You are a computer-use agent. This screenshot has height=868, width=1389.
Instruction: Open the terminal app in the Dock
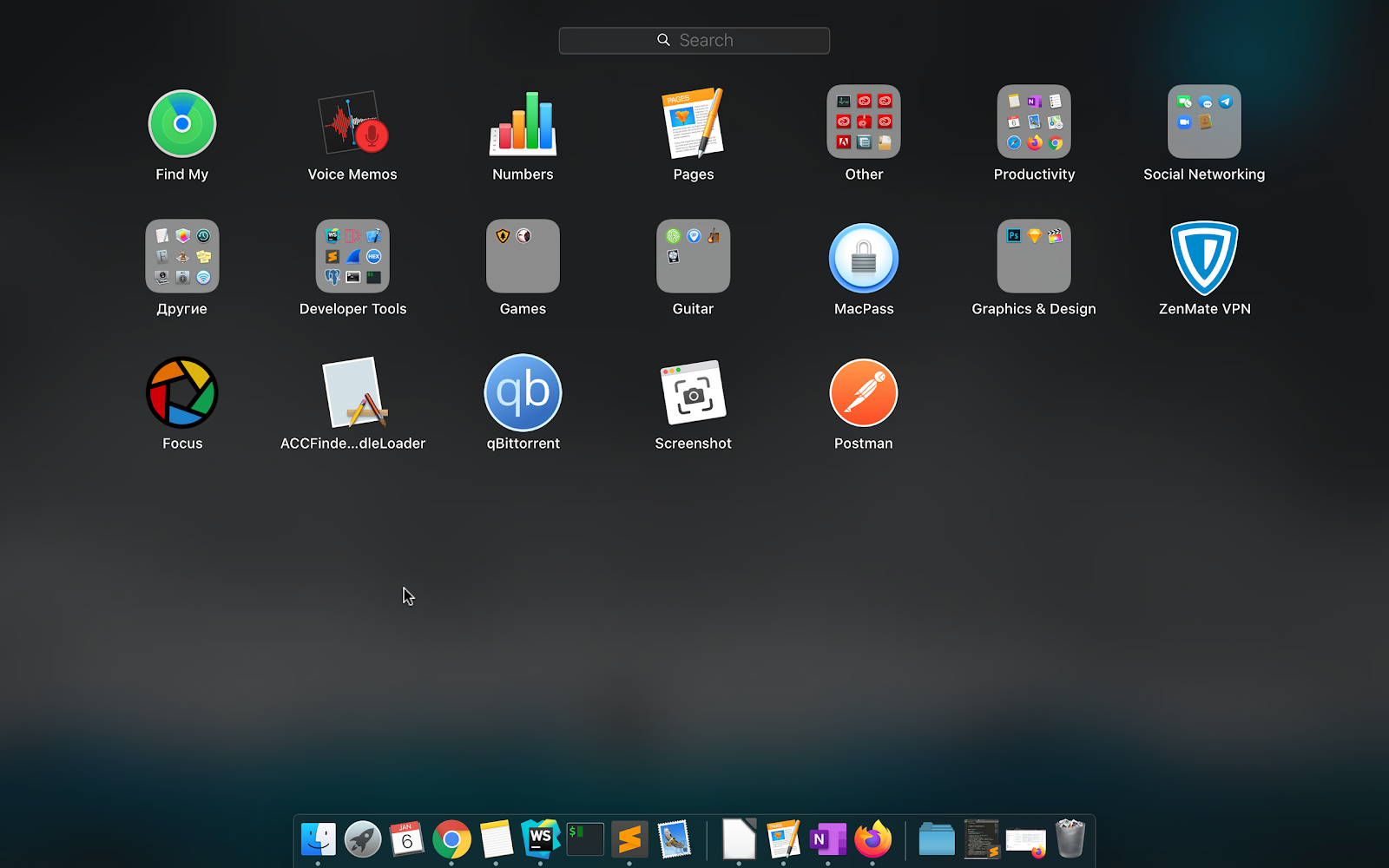585,840
